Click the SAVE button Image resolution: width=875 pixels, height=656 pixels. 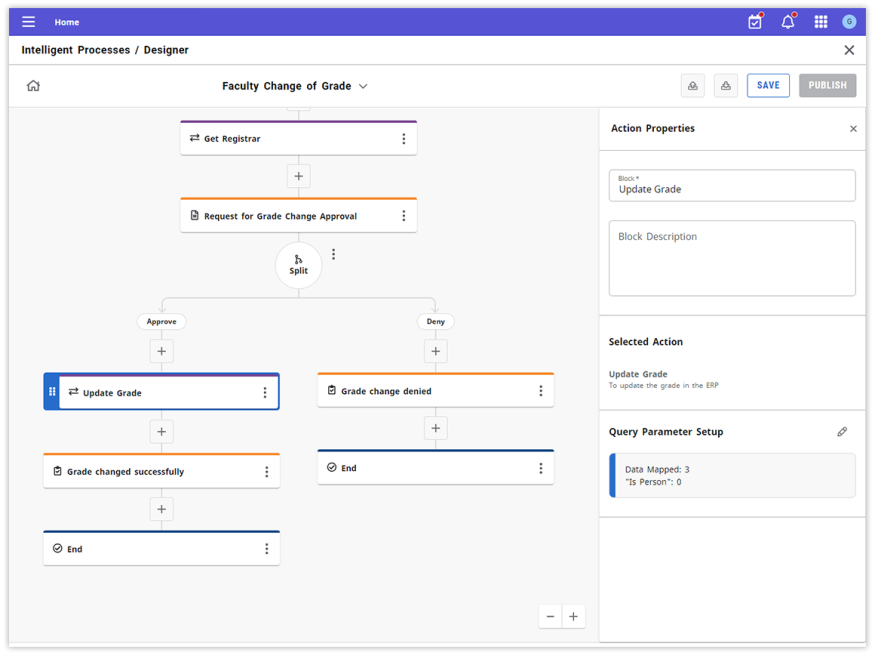coord(768,86)
